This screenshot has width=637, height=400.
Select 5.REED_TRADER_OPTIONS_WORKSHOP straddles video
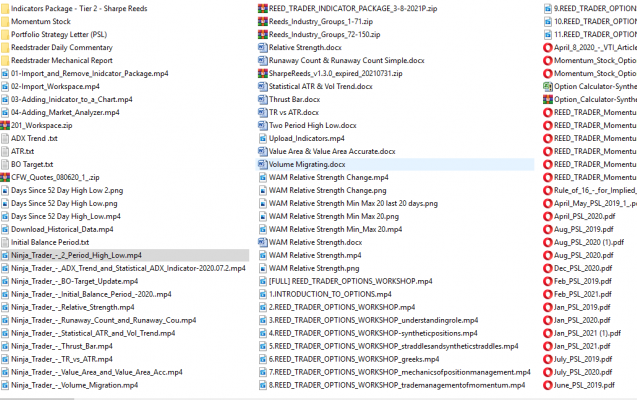[x=394, y=346]
